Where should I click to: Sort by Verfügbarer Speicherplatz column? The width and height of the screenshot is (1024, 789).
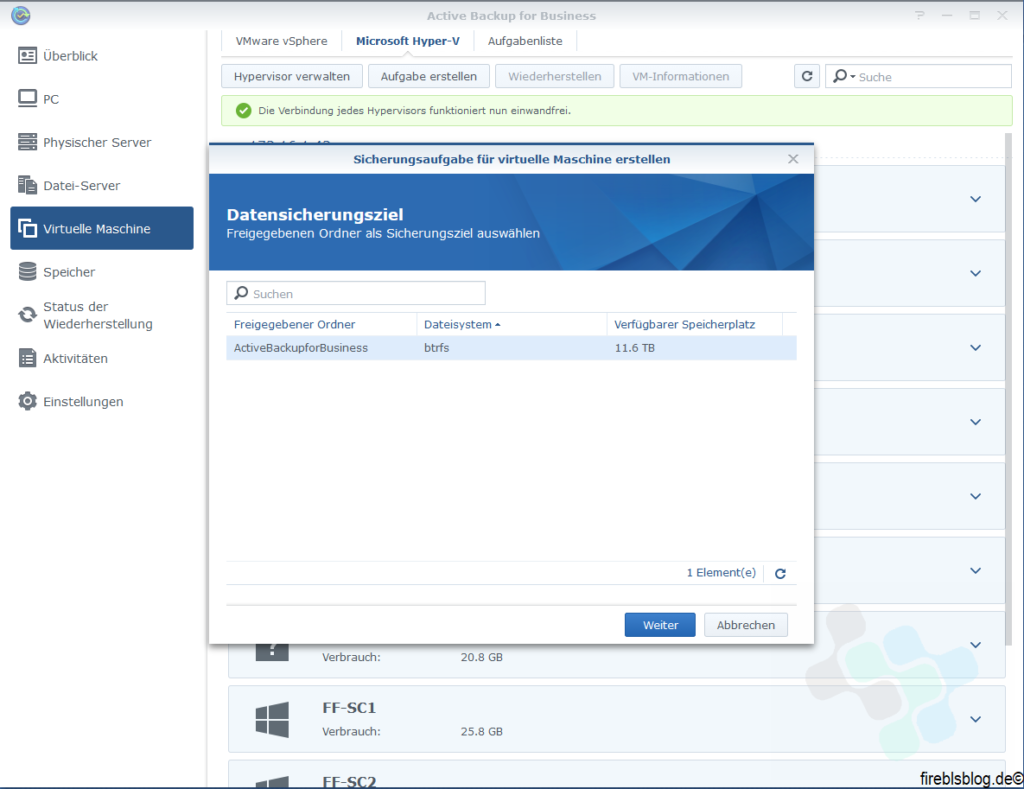click(695, 325)
